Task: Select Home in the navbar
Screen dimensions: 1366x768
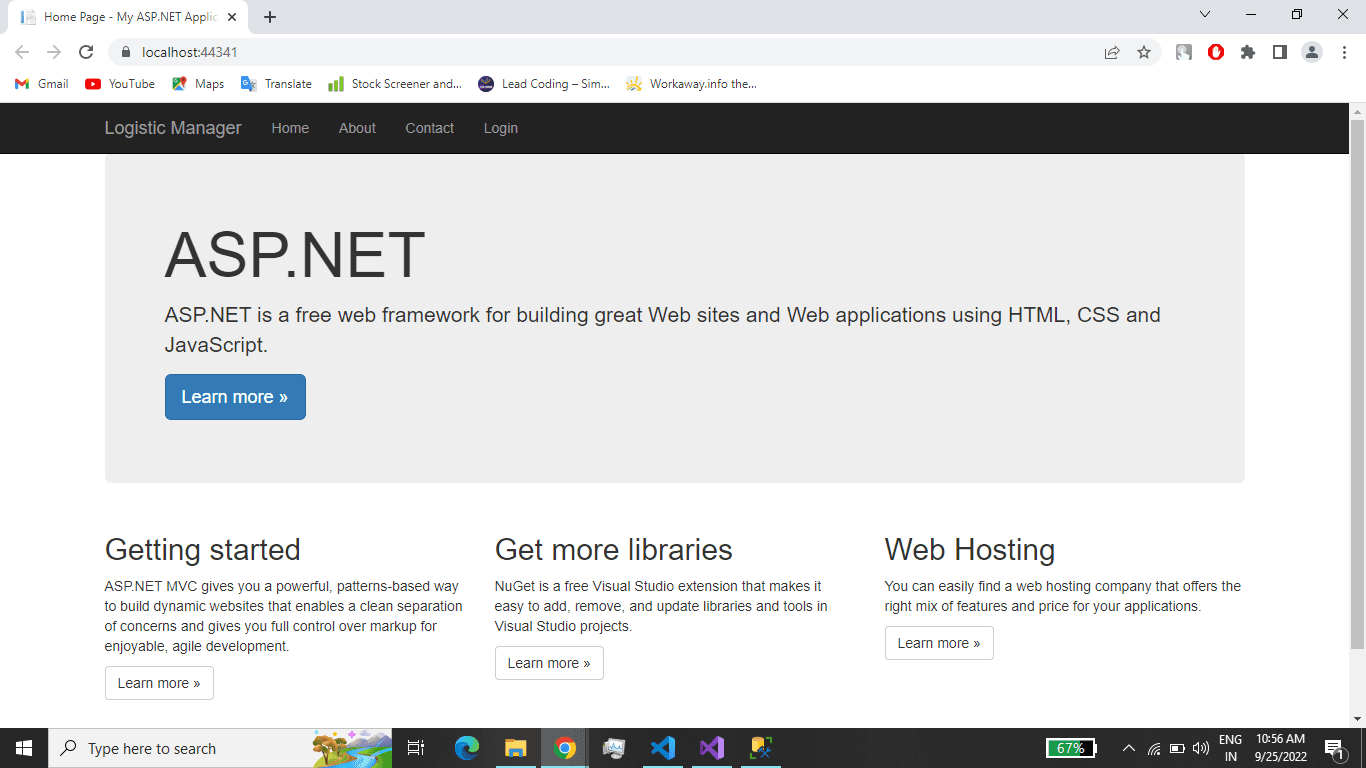Action: pos(290,128)
